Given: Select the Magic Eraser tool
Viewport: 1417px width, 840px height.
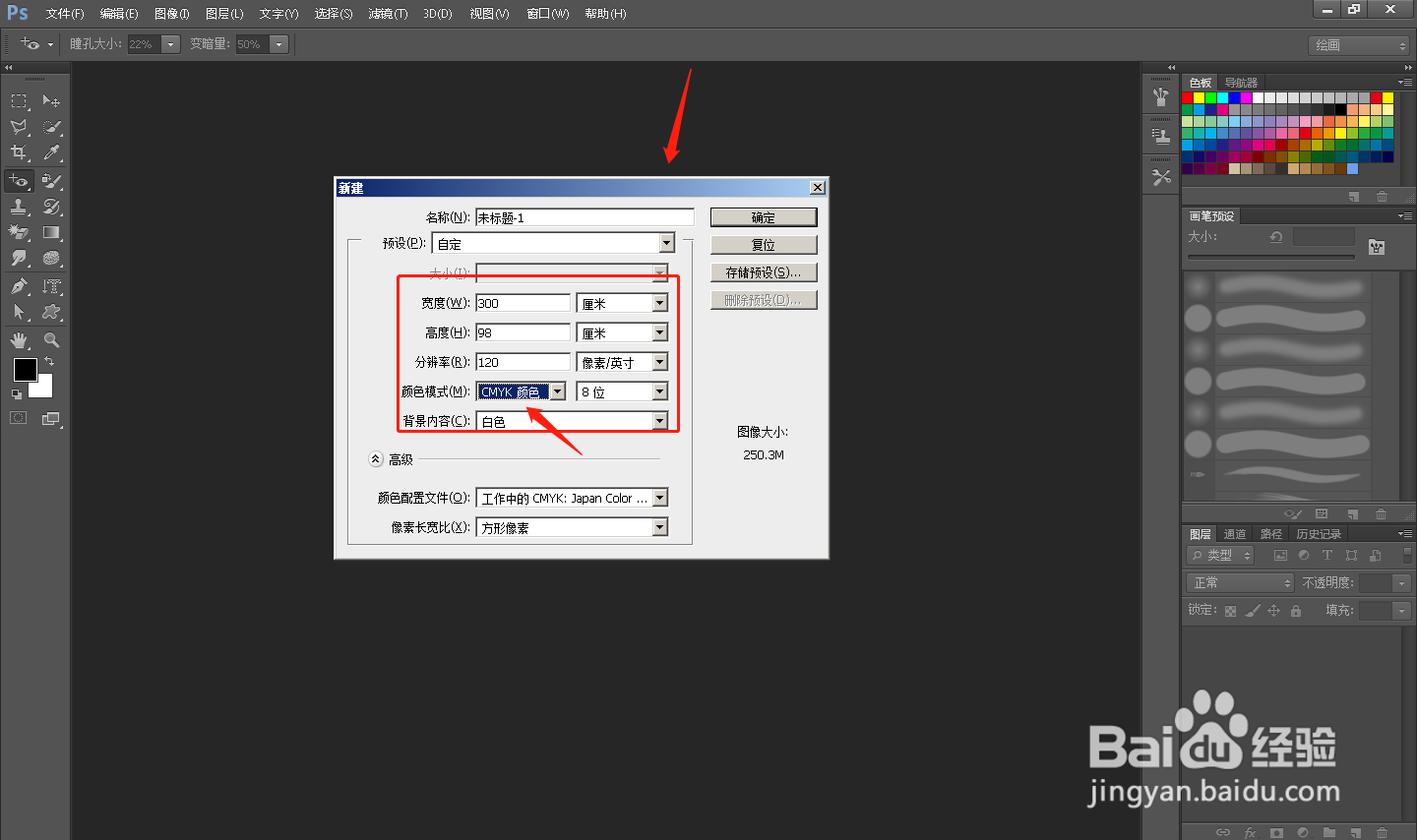Looking at the screenshot, I should [19, 232].
